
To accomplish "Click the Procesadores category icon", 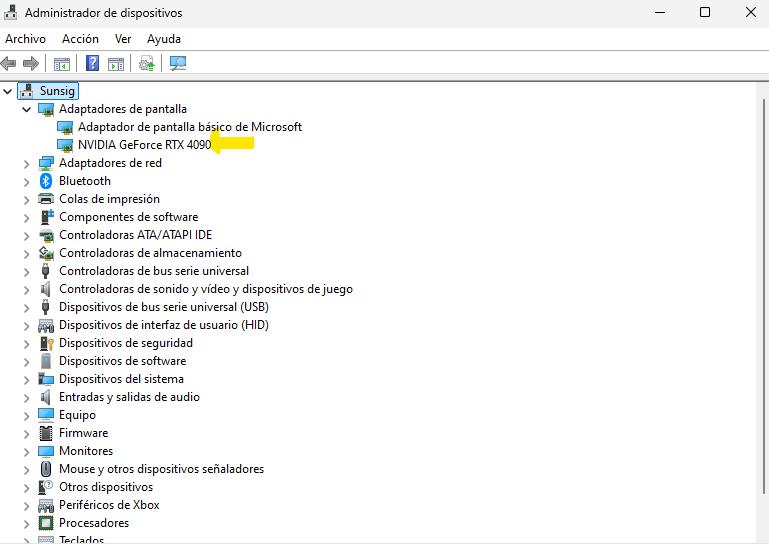I will pos(46,523).
